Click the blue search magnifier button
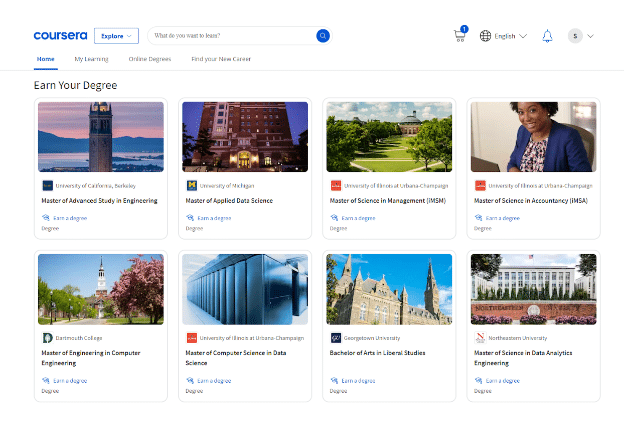The width and height of the screenshot is (624, 446). point(323,36)
